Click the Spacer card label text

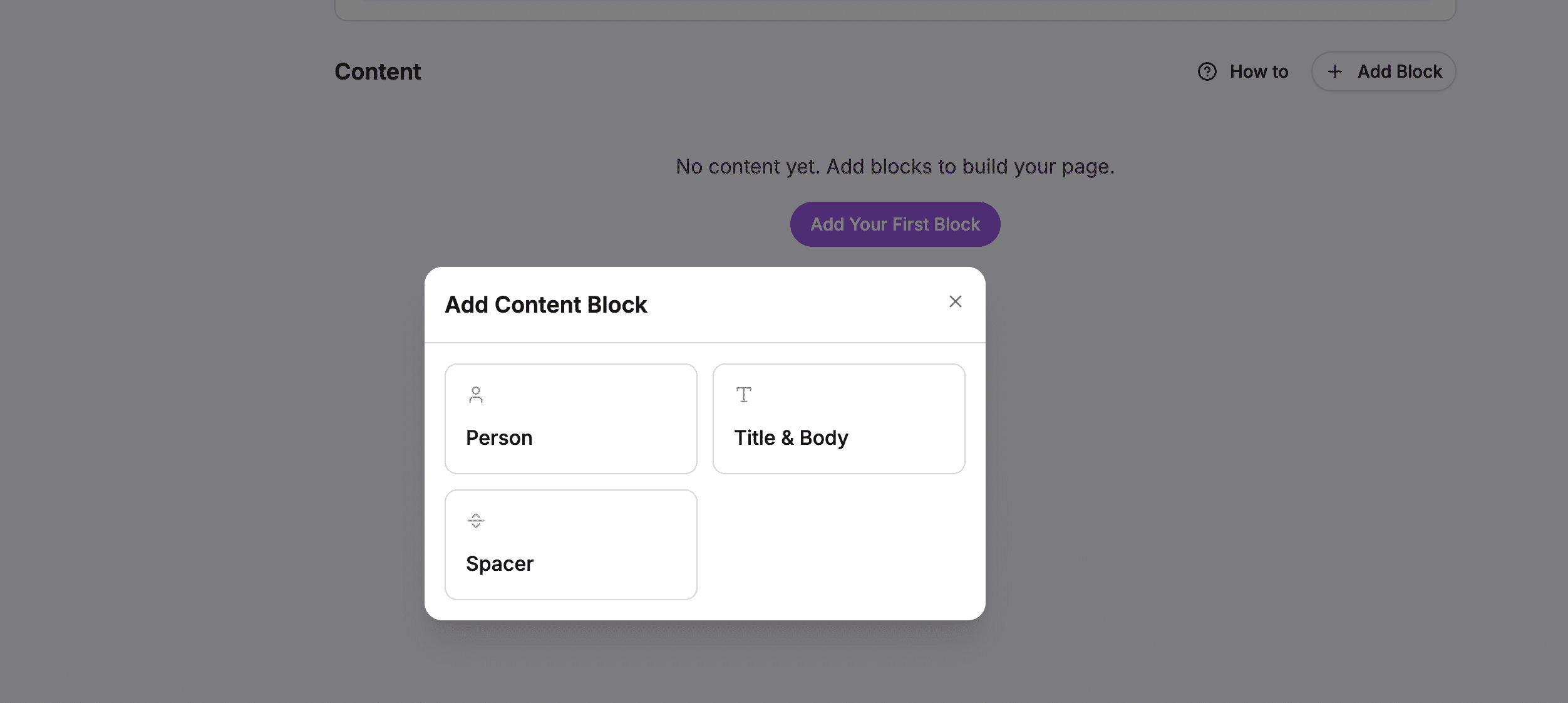(x=499, y=563)
